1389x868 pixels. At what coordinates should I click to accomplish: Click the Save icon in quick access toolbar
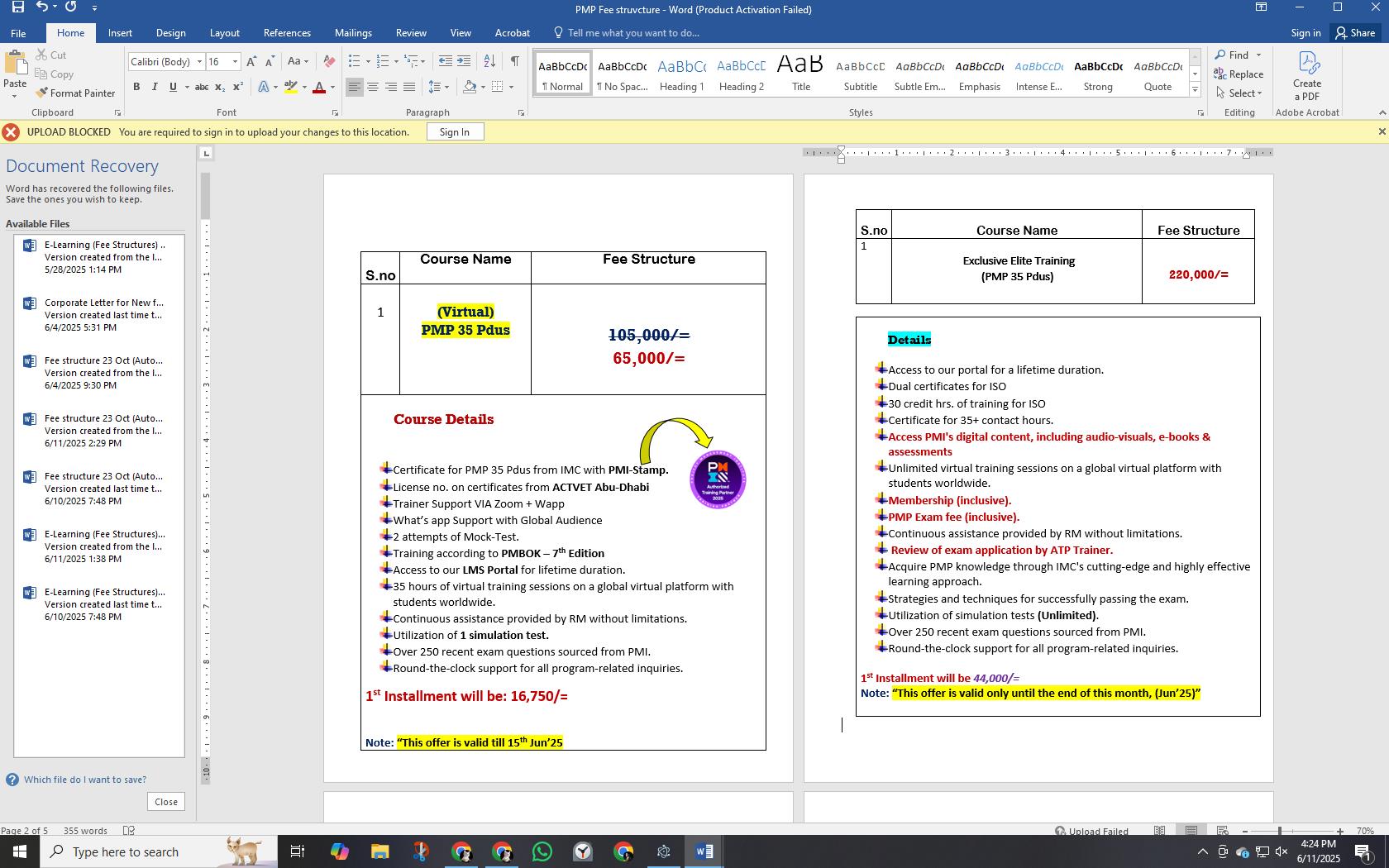(x=17, y=7)
